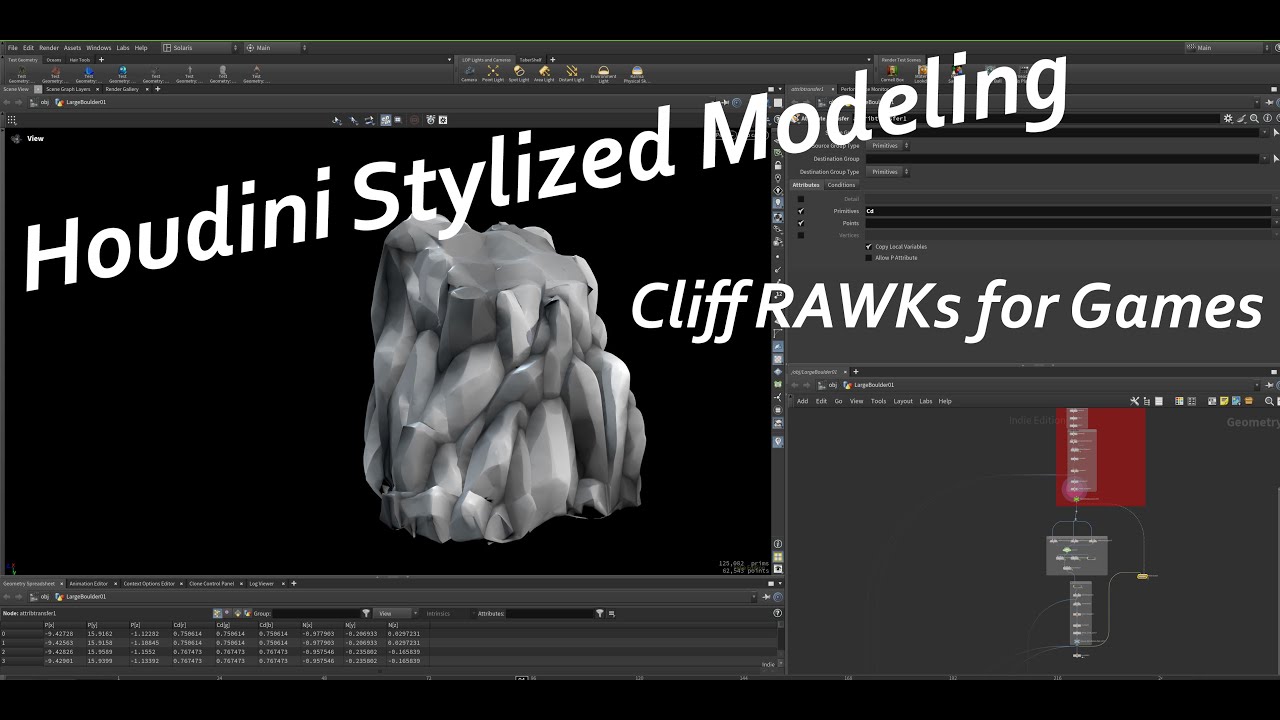Switch to the Animation Editor tab
Viewport: 1280px width, 720px height.
[x=89, y=583]
